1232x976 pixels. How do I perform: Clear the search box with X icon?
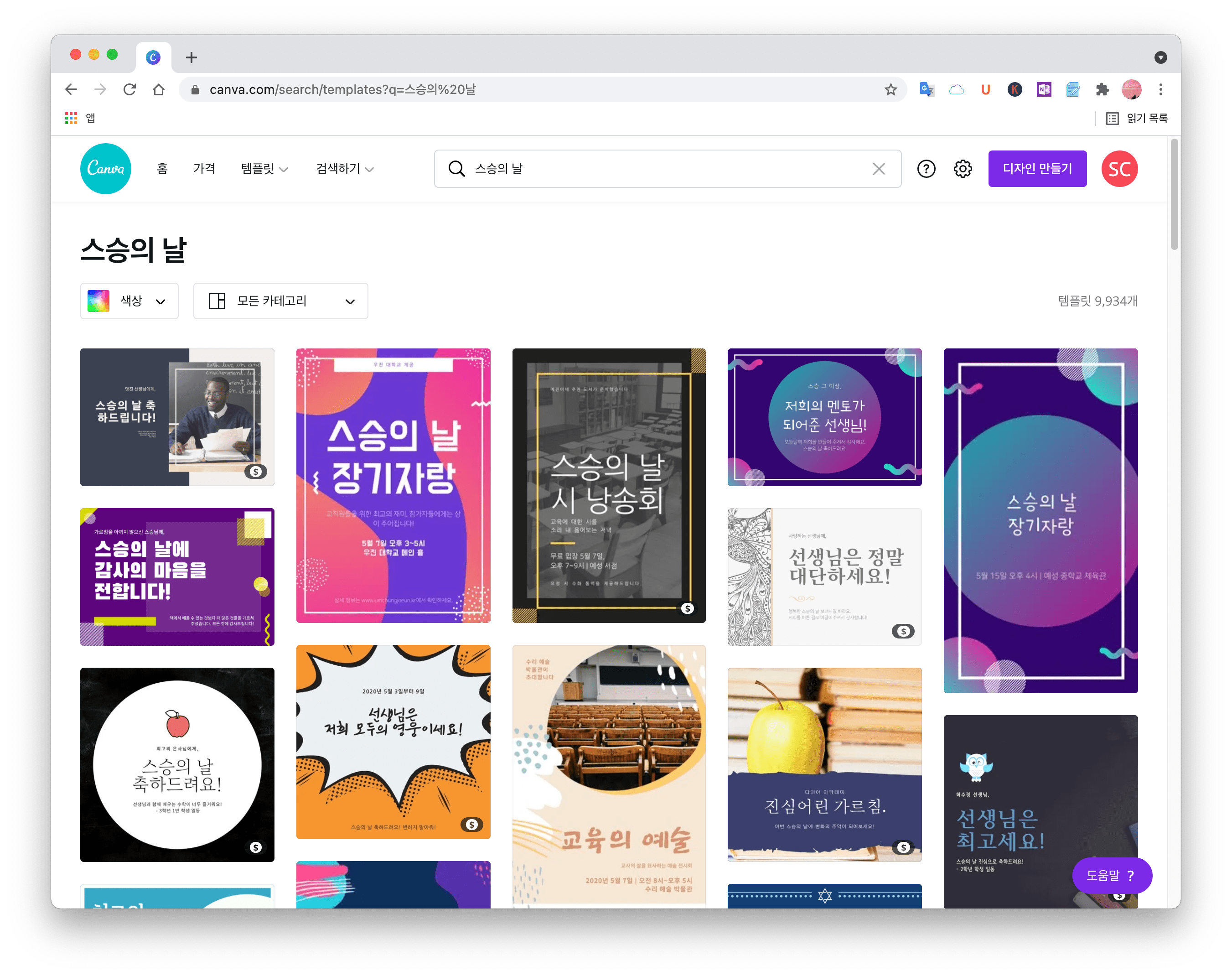point(879,169)
